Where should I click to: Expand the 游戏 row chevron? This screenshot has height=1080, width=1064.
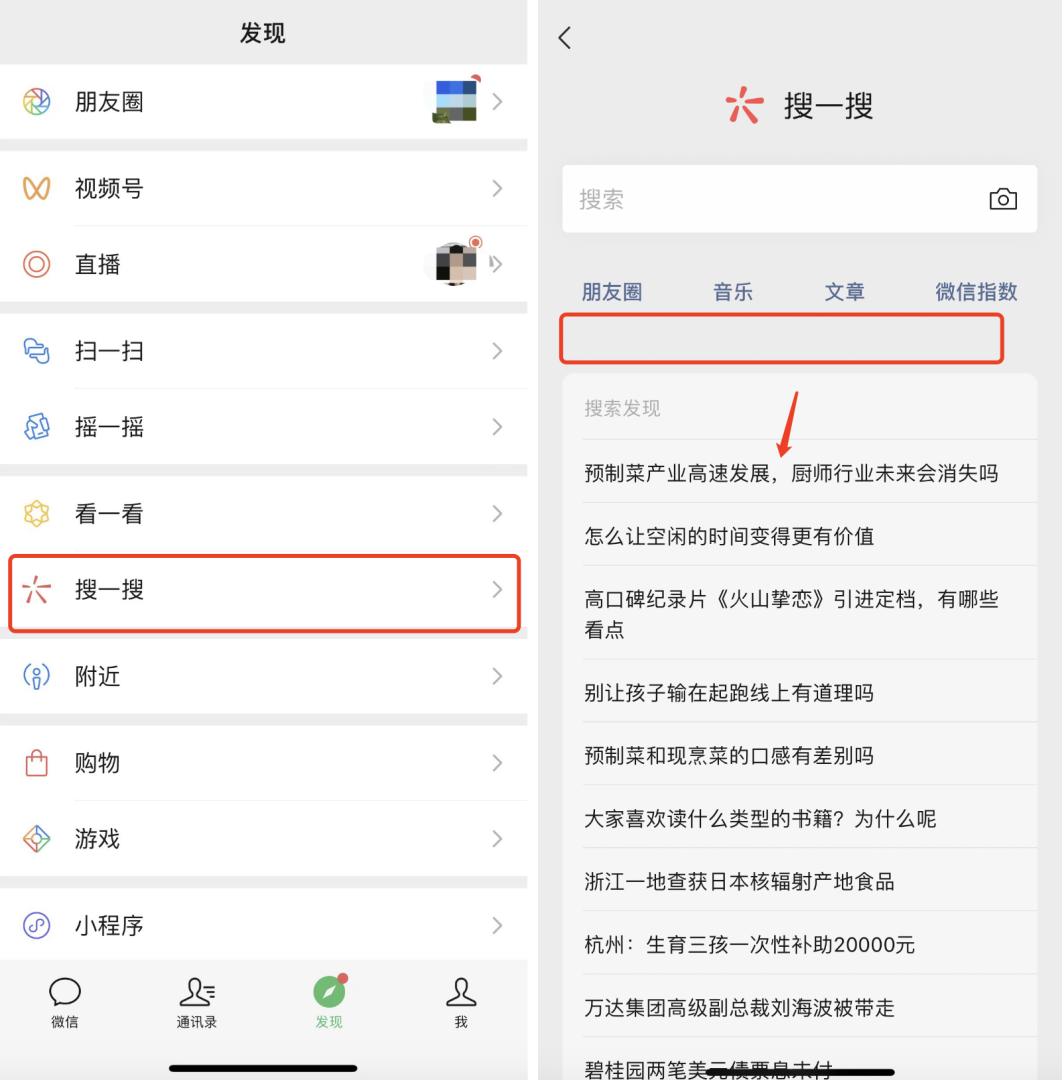497,838
